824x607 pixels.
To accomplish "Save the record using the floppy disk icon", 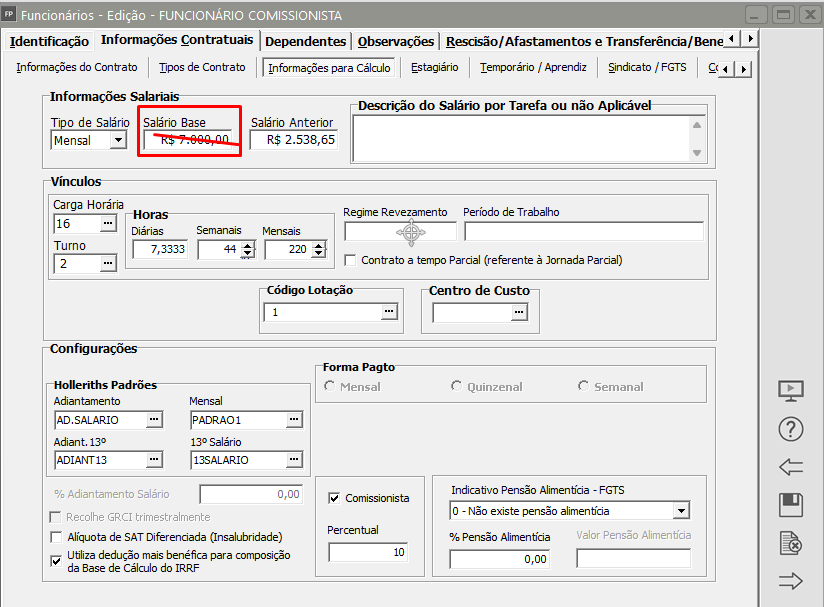I will click(x=791, y=505).
